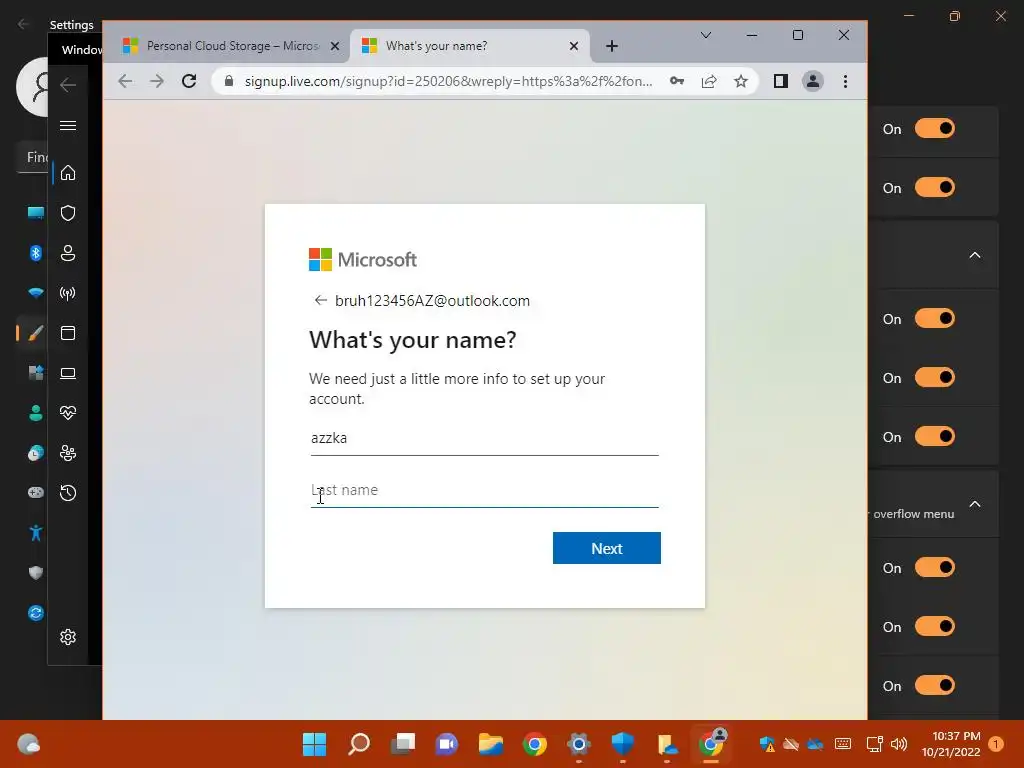Click the Find a setting search box
This screenshot has height=768, width=1024.
[x=32, y=157]
